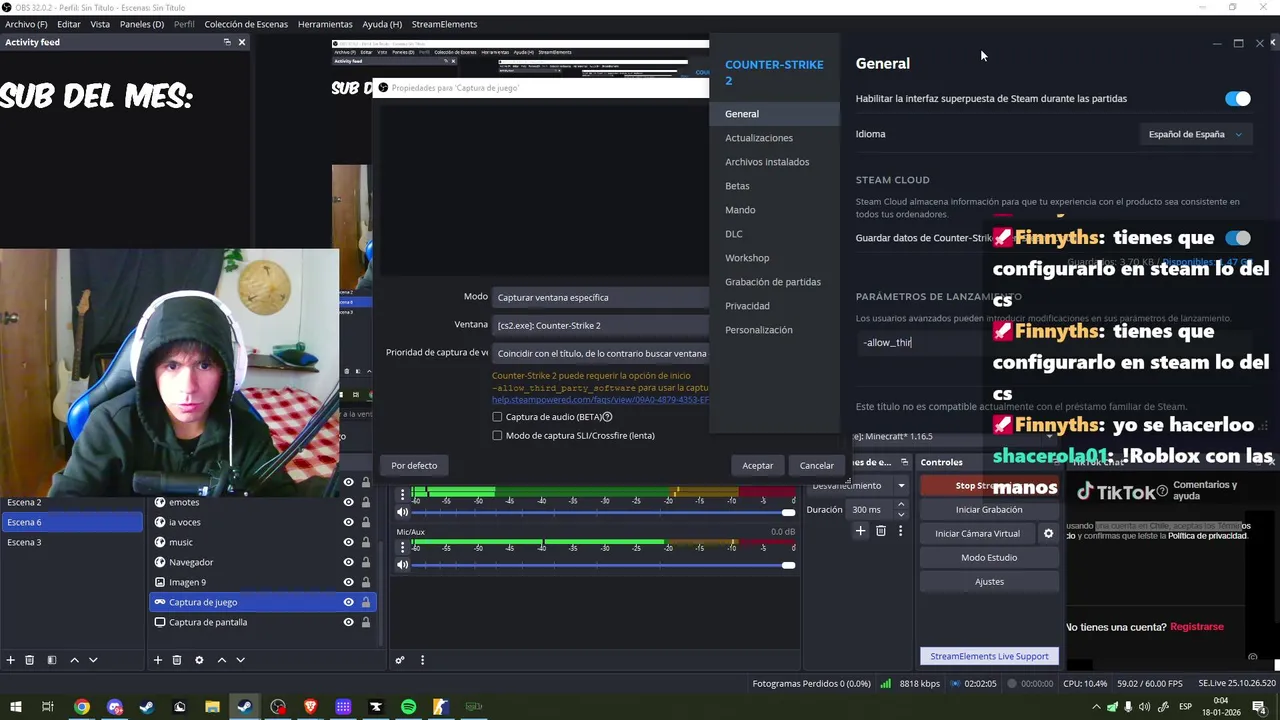
Task: Open Chrome from the taskbar
Action: [x=82, y=707]
